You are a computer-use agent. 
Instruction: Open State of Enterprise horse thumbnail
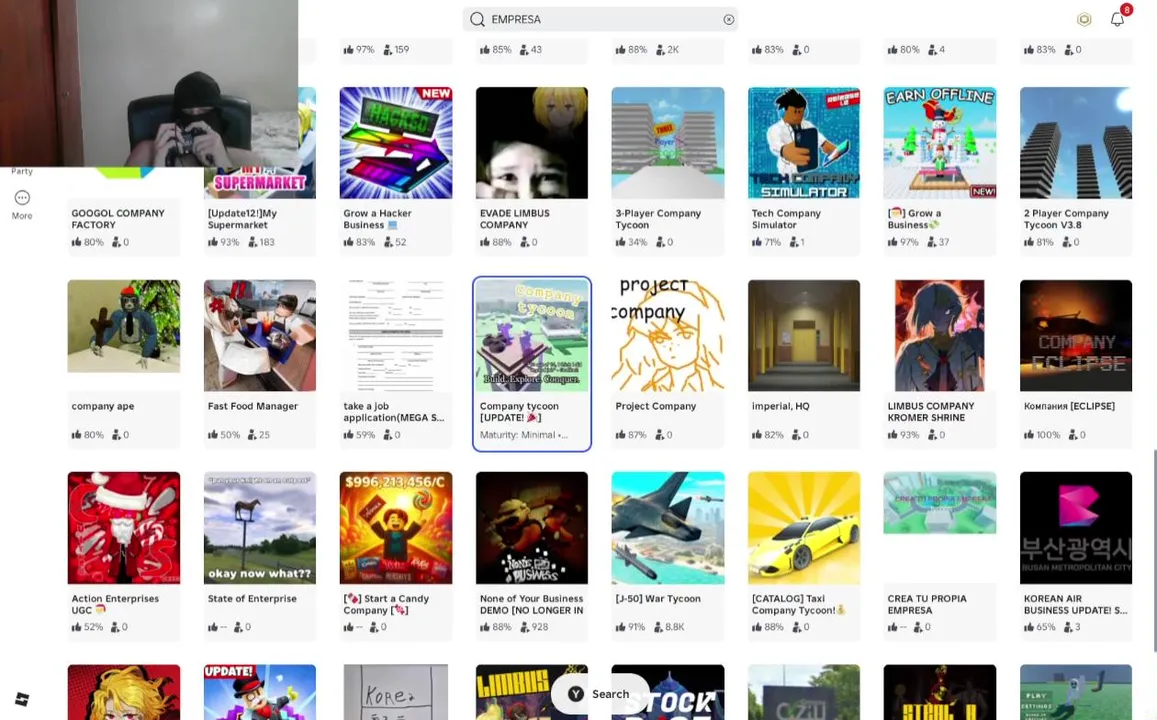[x=260, y=528]
